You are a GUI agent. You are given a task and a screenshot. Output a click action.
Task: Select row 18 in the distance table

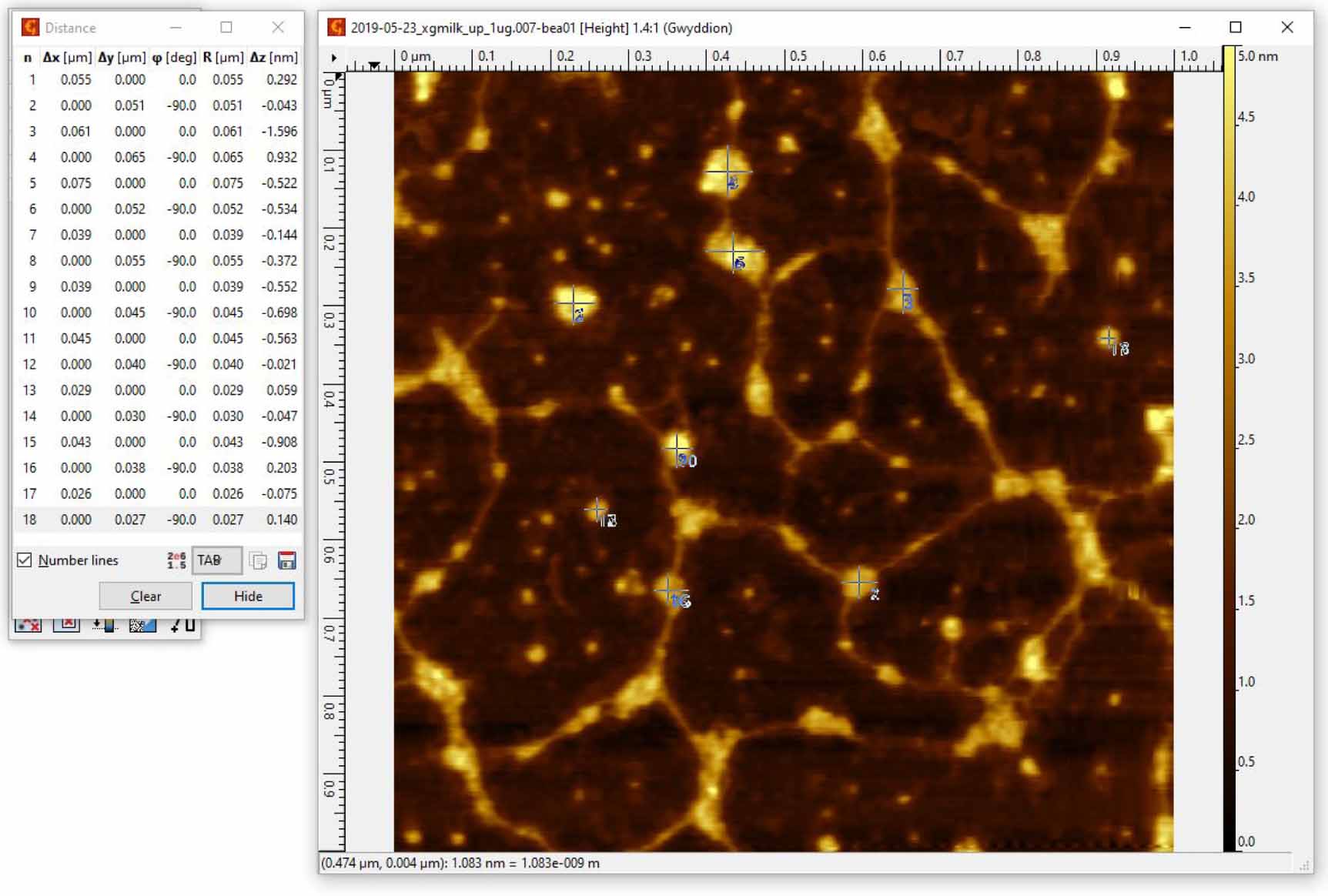pyautogui.click(x=154, y=519)
